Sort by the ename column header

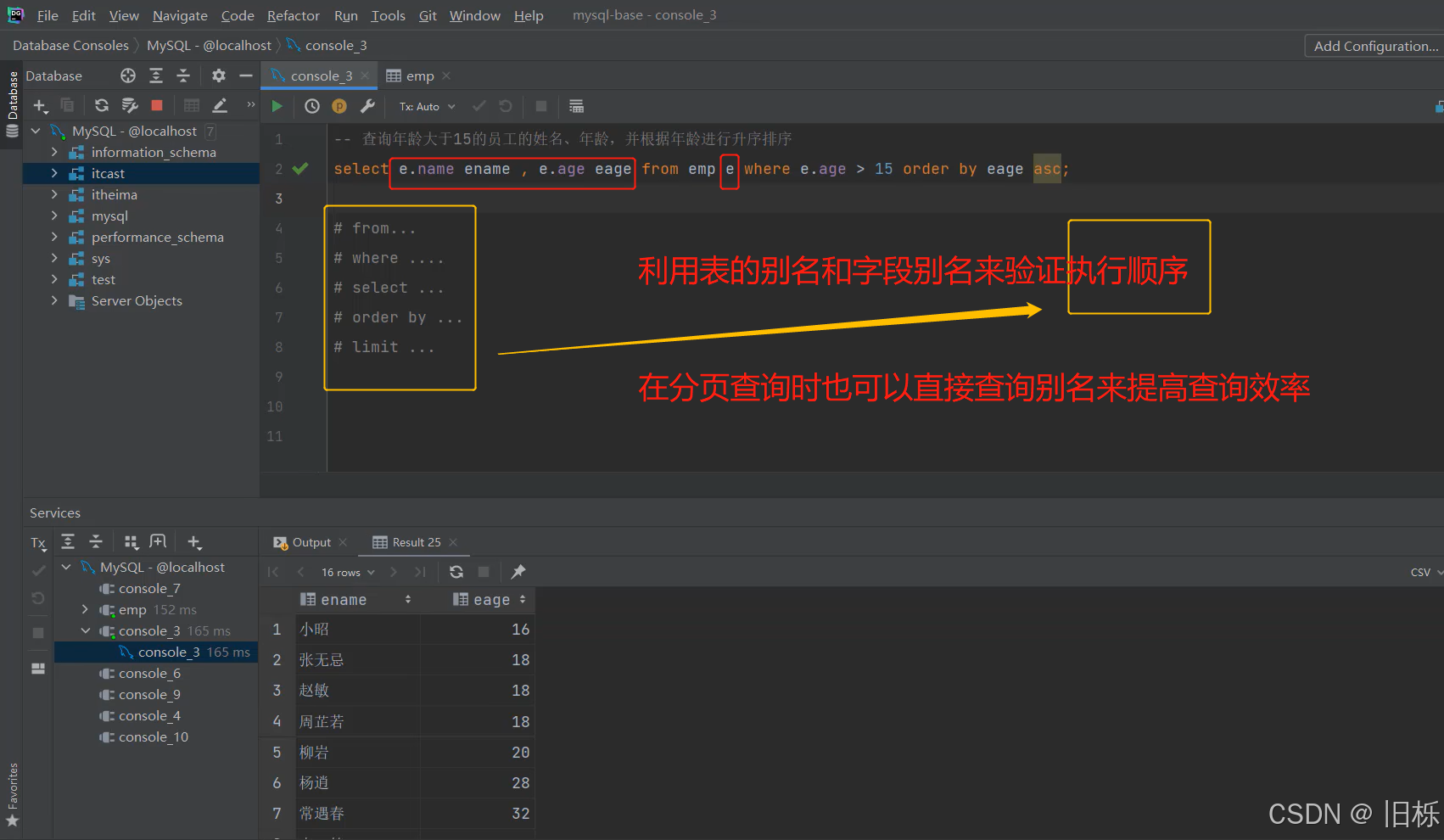point(355,599)
